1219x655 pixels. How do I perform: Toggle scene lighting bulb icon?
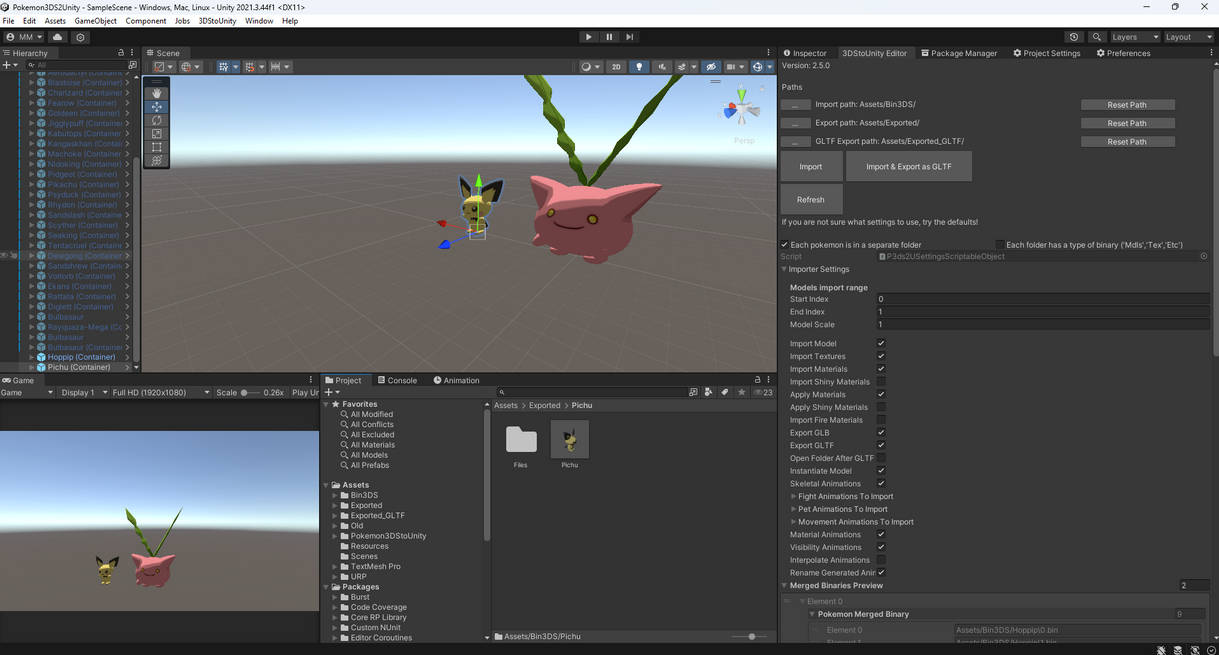point(639,67)
